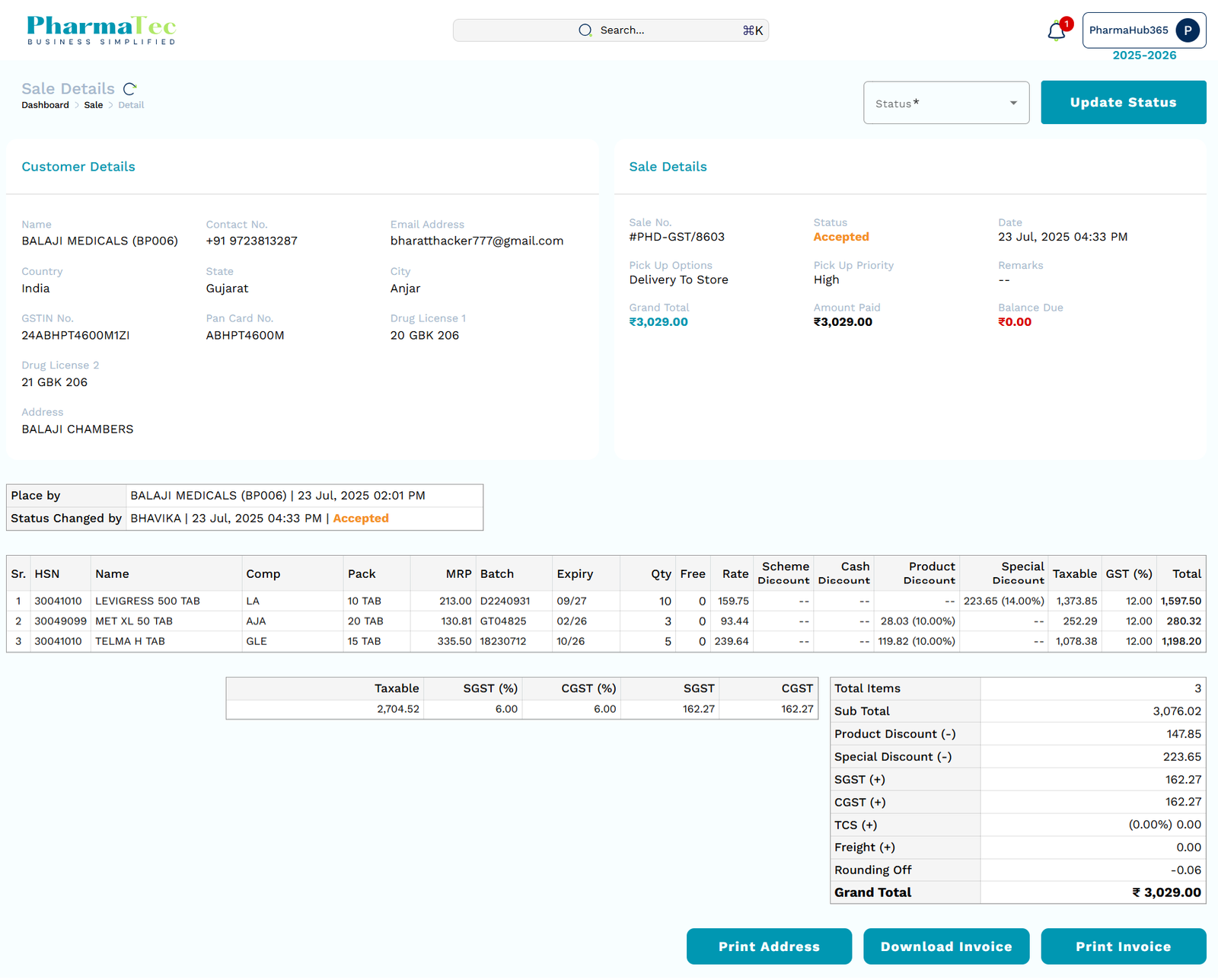The width and height of the screenshot is (1218, 980).
Task: Click the red notification badge
Action: pos(1067,24)
